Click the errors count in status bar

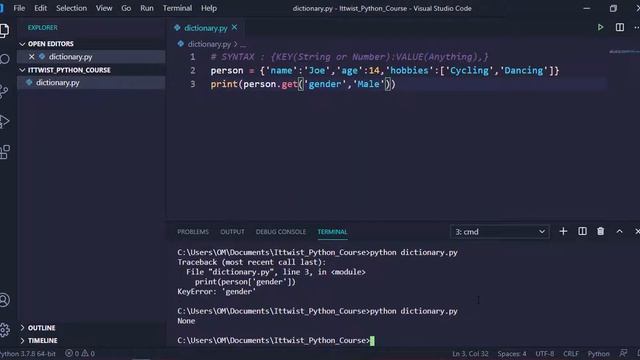point(72,353)
